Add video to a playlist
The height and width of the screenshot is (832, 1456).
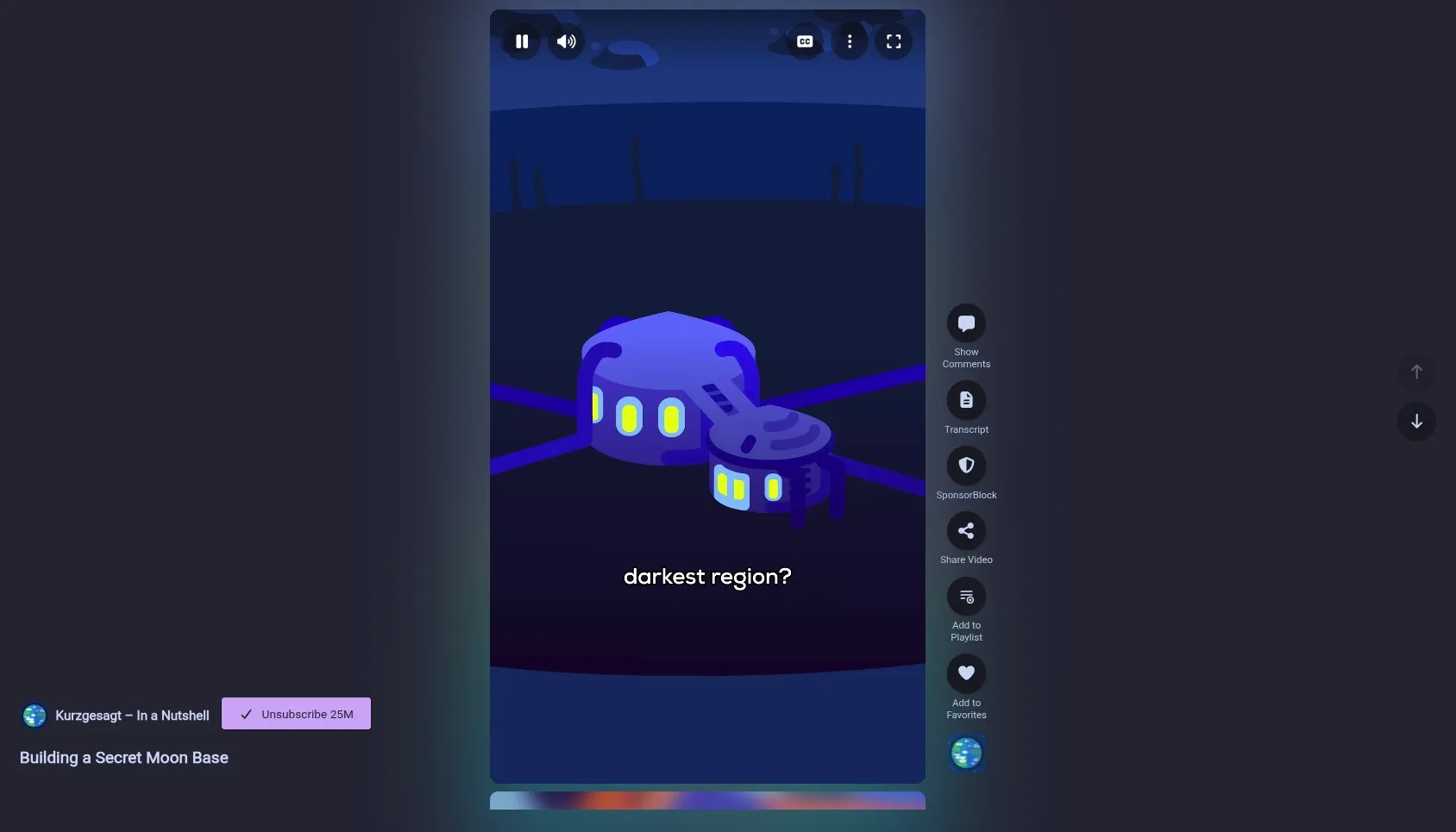click(x=966, y=597)
